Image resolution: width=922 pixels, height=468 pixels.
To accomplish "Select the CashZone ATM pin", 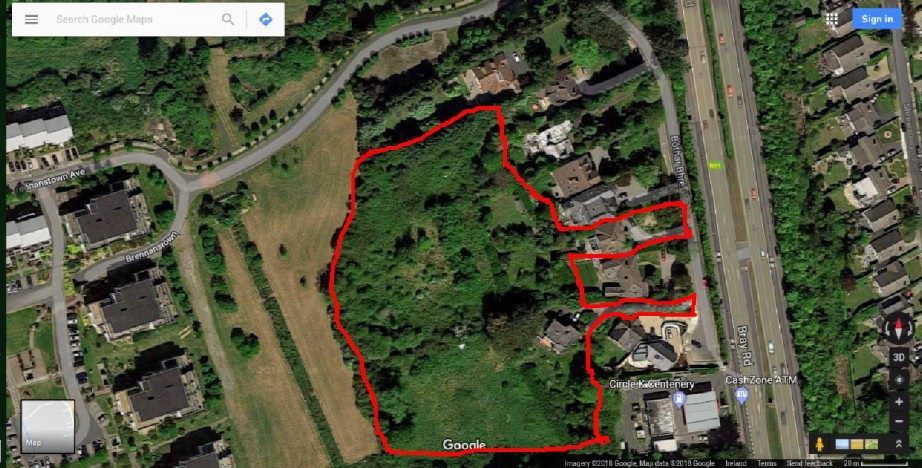I will click(741, 395).
